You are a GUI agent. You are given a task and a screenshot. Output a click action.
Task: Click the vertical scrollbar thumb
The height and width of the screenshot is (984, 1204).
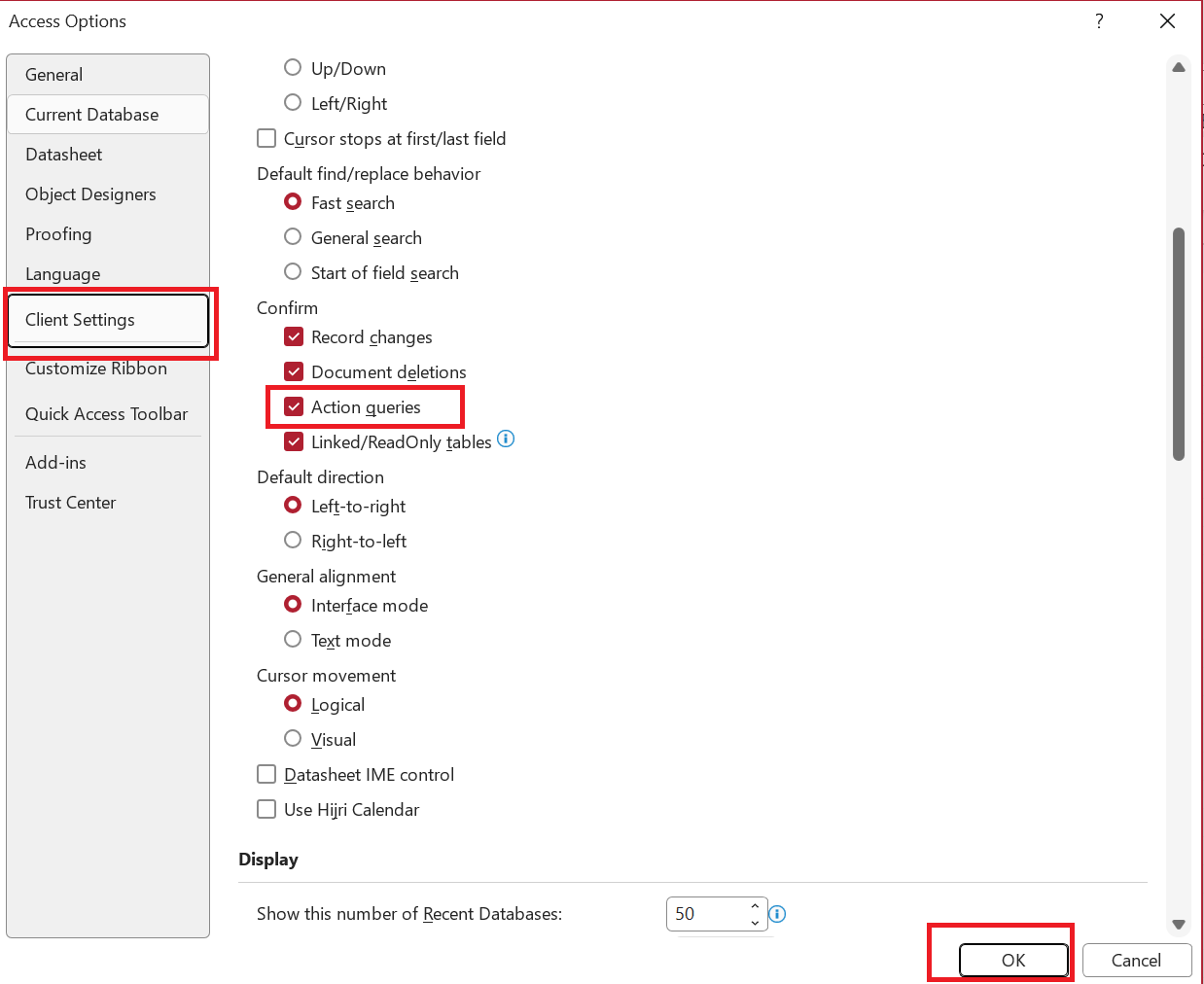click(x=1179, y=344)
